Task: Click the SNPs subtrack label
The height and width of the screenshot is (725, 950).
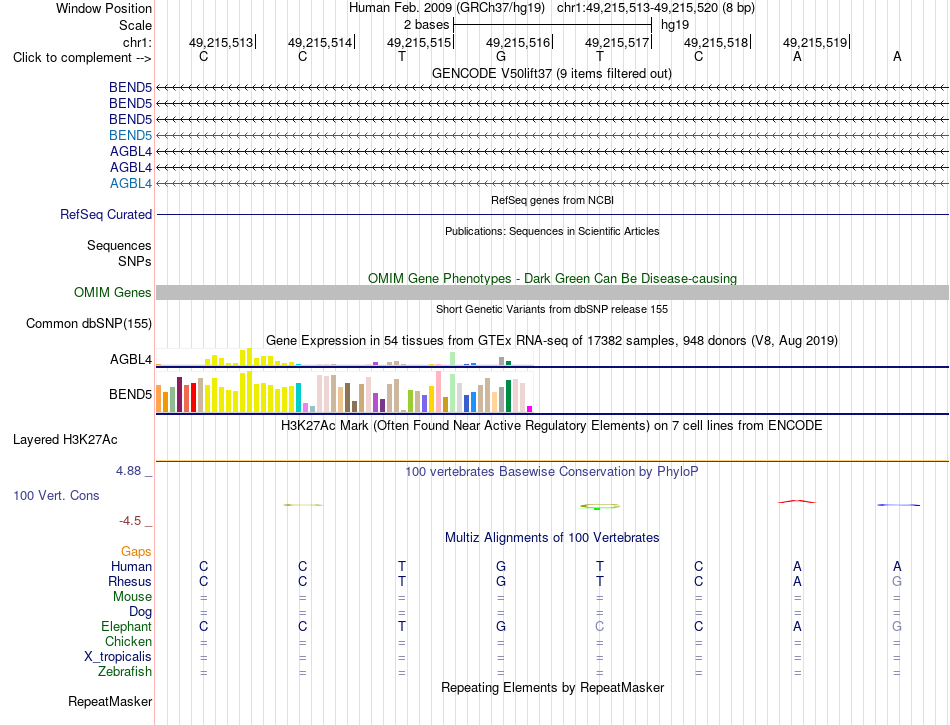Action: click(x=135, y=261)
